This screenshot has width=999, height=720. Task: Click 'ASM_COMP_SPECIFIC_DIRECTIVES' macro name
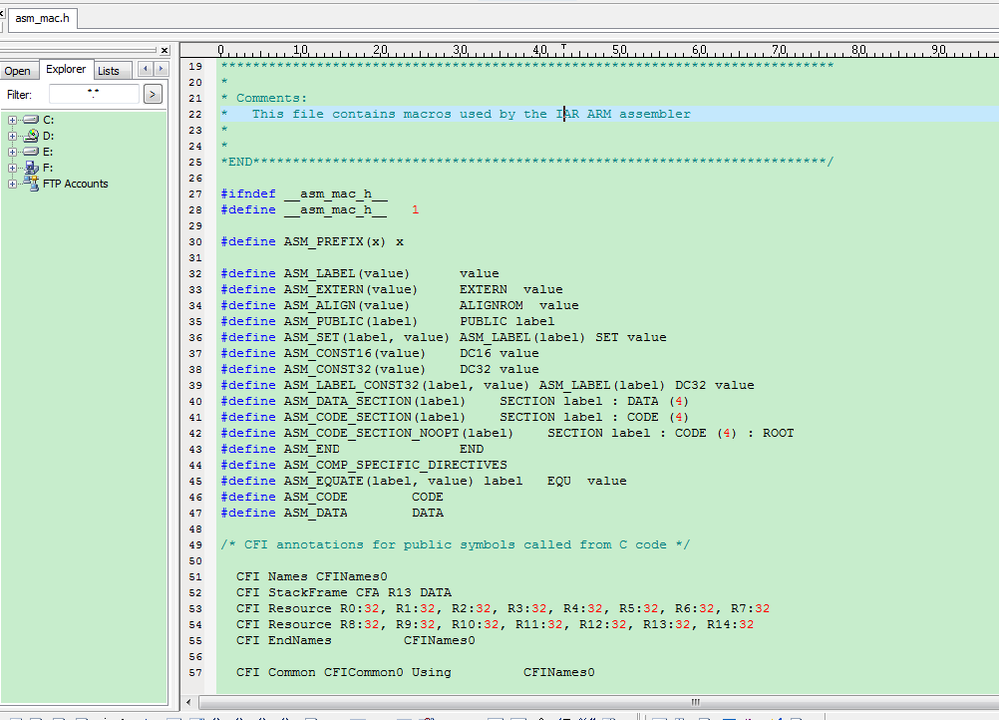coord(396,464)
